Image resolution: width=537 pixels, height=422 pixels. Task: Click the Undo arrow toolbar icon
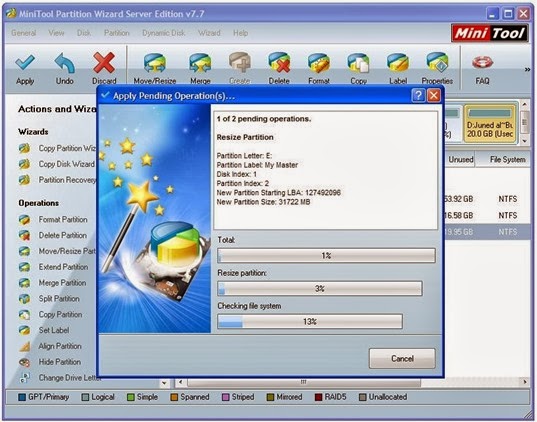(x=64, y=63)
